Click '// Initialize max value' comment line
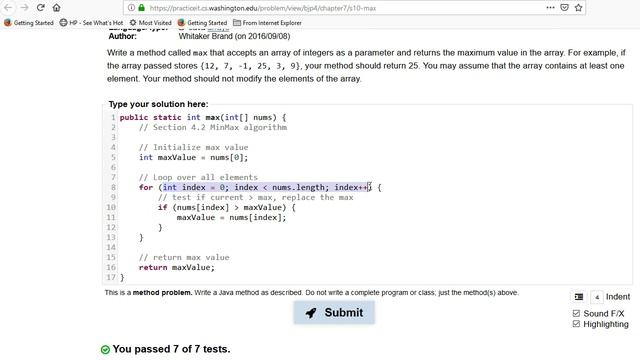640x360 pixels. point(193,147)
